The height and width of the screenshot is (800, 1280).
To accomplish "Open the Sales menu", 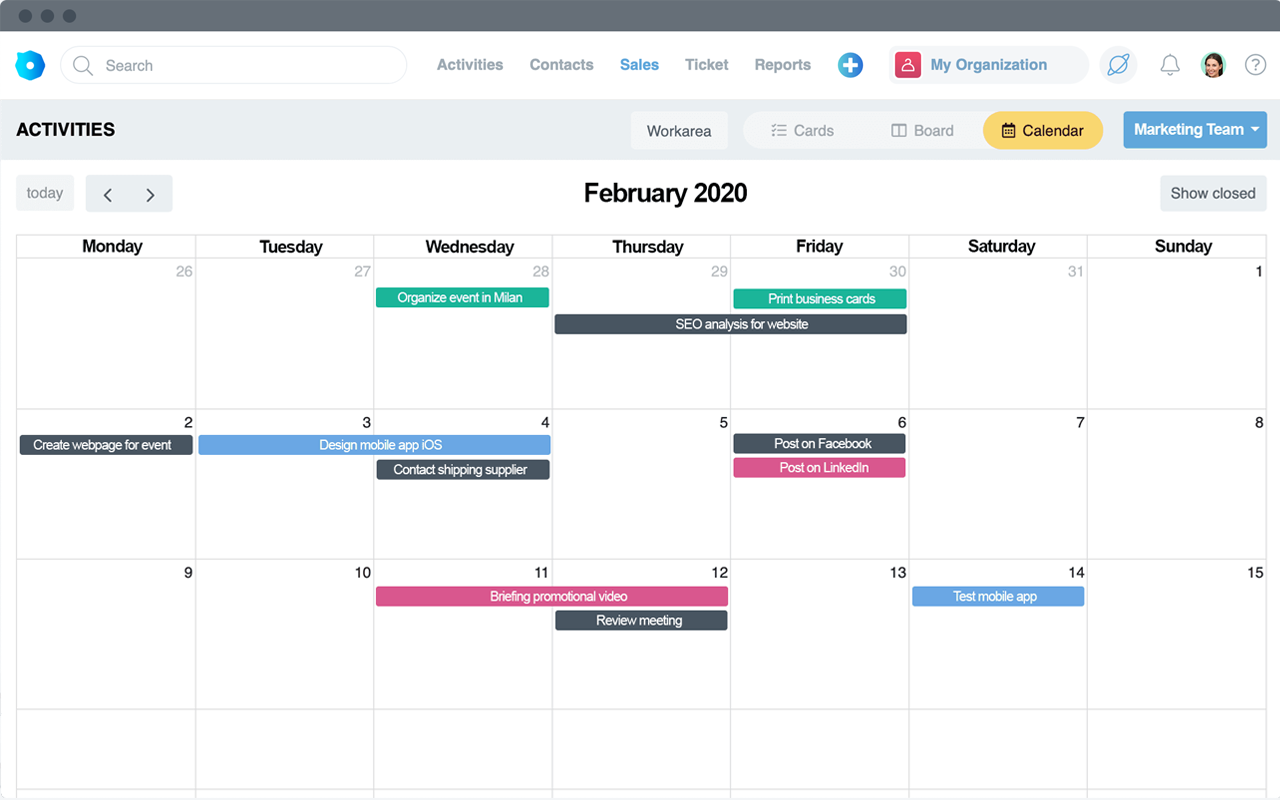I will coord(639,65).
